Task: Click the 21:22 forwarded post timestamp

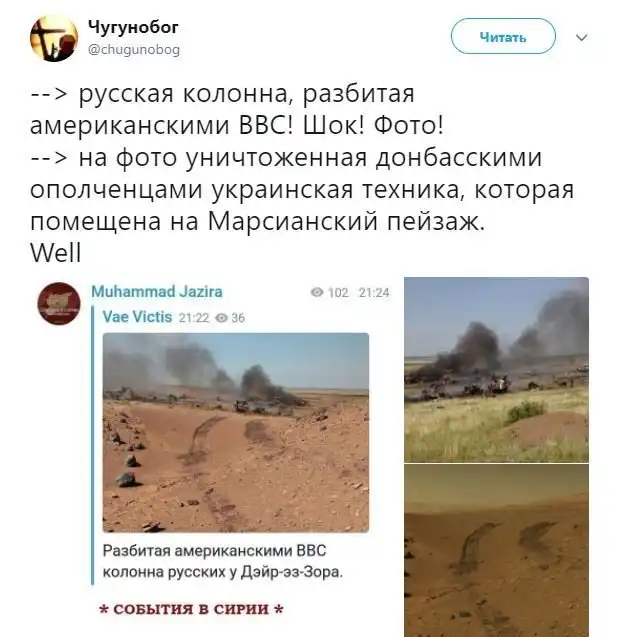Action: (194, 318)
